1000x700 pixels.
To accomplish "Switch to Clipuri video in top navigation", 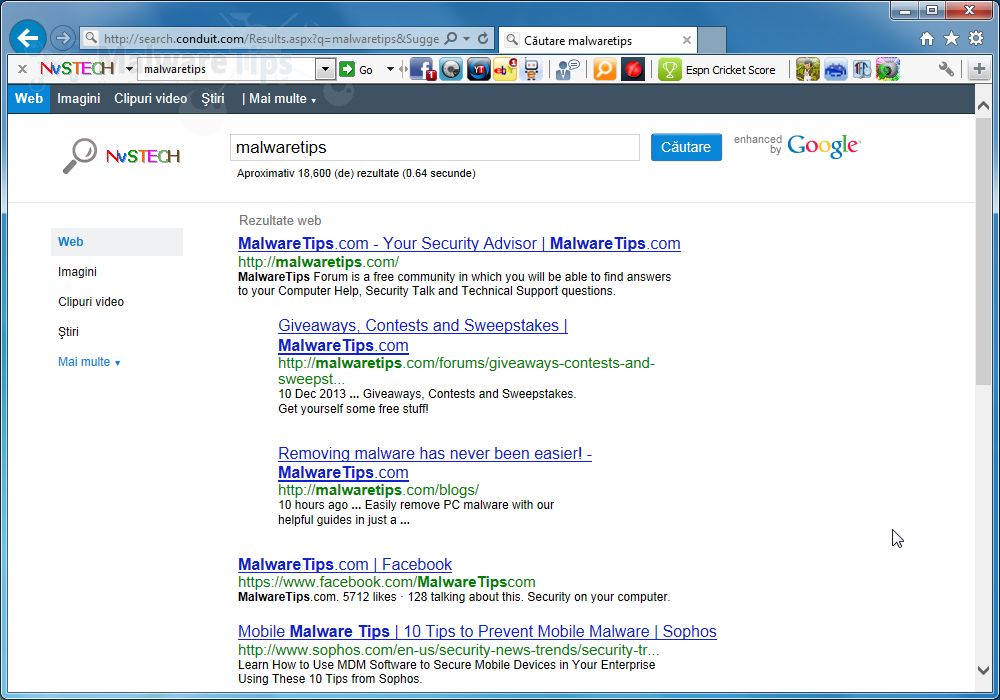I will (x=151, y=98).
